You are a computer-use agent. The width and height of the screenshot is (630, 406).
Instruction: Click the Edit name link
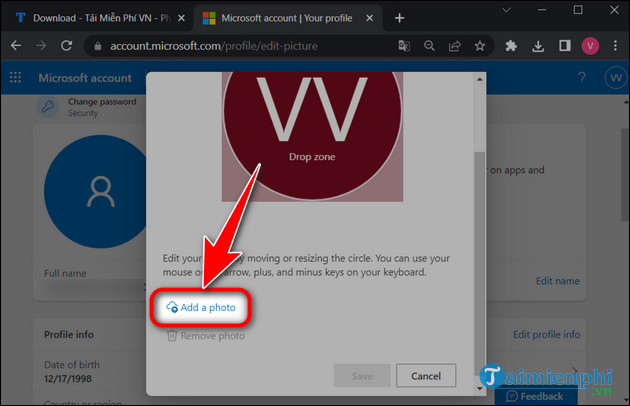coord(558,281)
